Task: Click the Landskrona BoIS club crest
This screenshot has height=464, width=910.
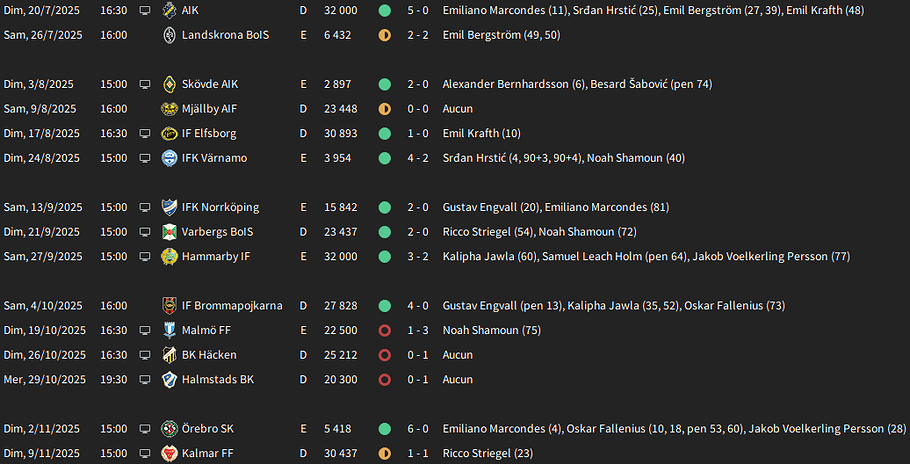Action: (169, 35)
